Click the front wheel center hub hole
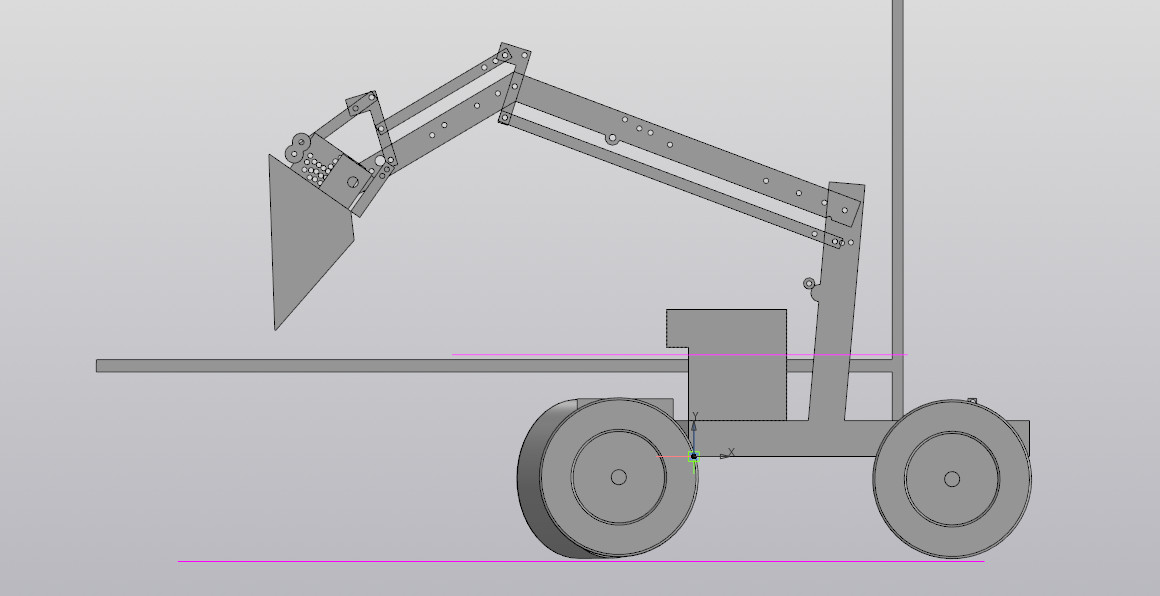Image resolution: width=1160 pixels, height=596 pixels. point(618,477)
